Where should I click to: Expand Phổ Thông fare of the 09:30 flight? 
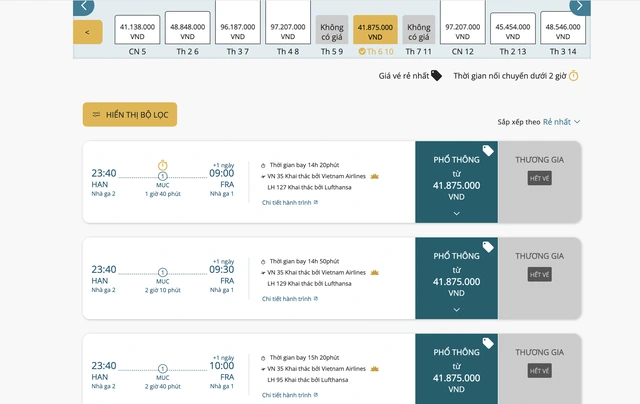(x=456, y=309)
